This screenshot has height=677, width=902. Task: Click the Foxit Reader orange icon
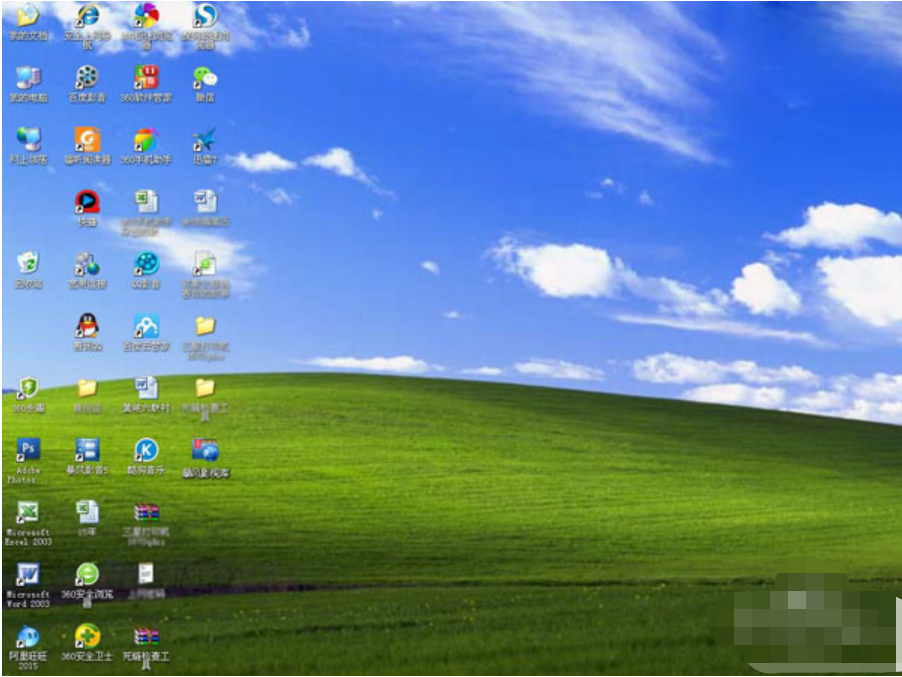pos(87,140)
